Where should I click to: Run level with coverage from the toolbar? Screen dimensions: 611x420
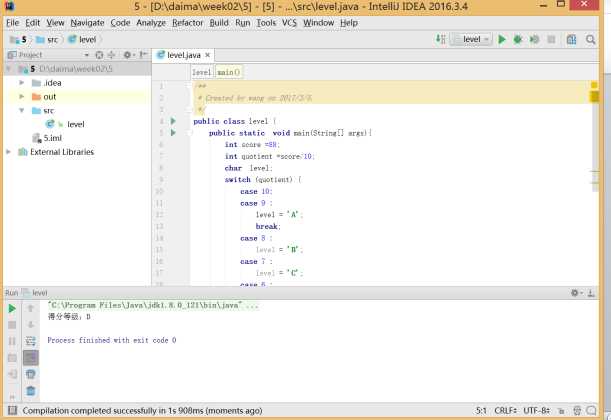click(534, 39)
